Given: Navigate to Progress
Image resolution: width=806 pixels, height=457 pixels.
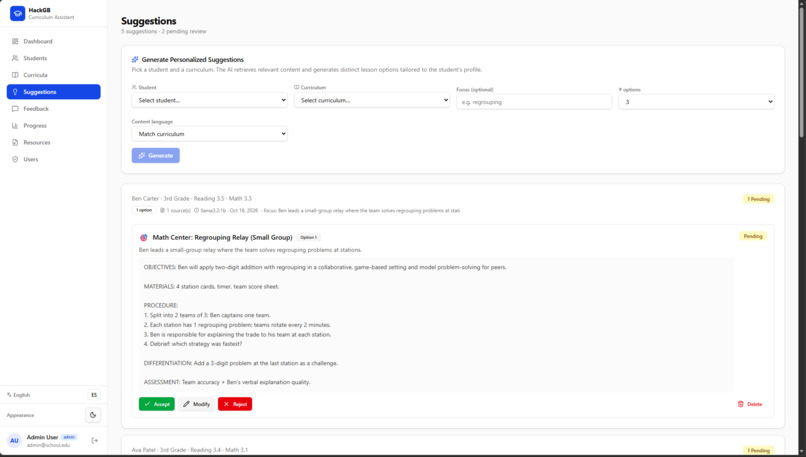Looking at the screenshot, I should [53, 125].
